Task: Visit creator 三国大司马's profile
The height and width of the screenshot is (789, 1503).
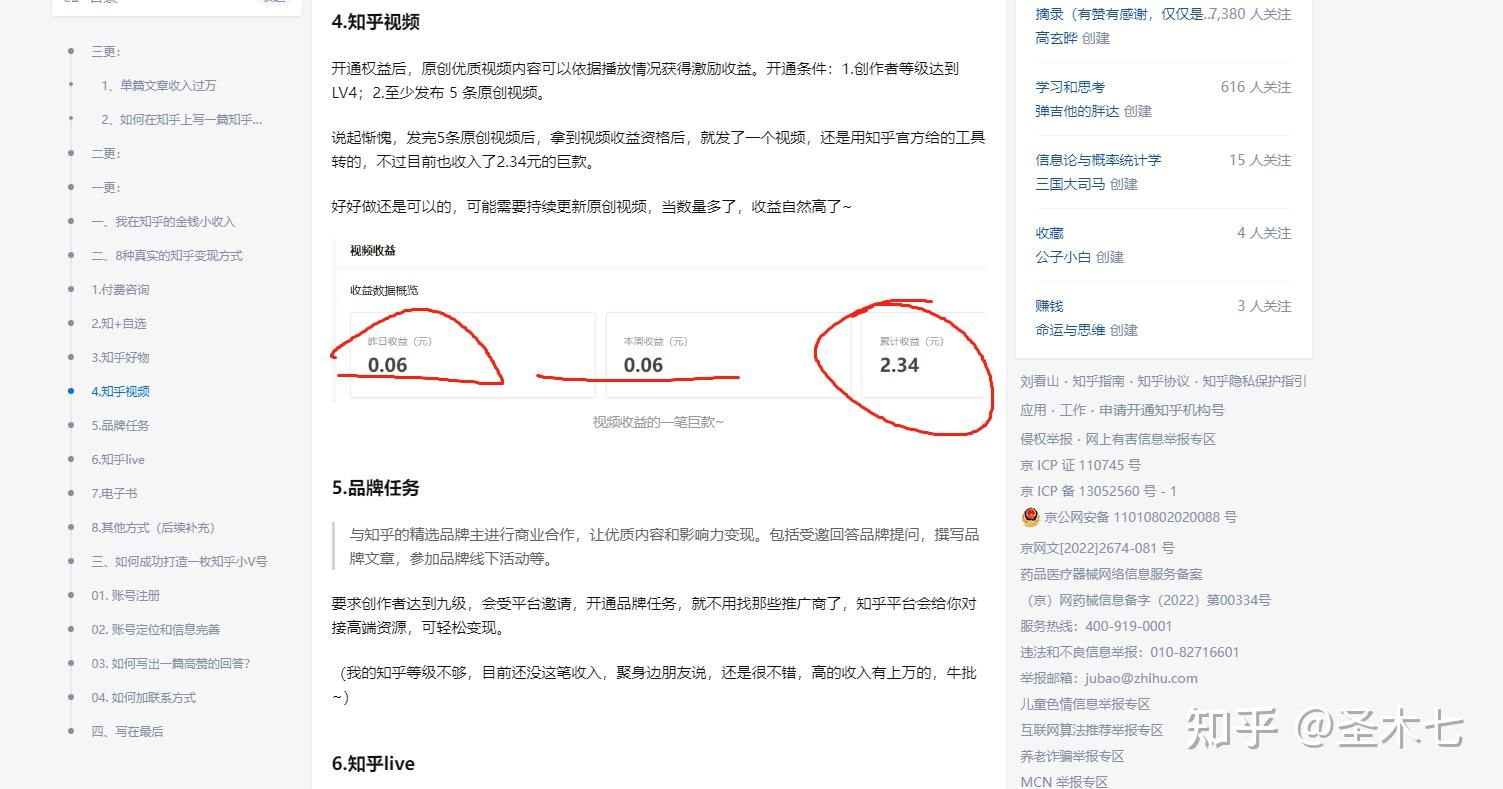Action: tap(1070, 184)
